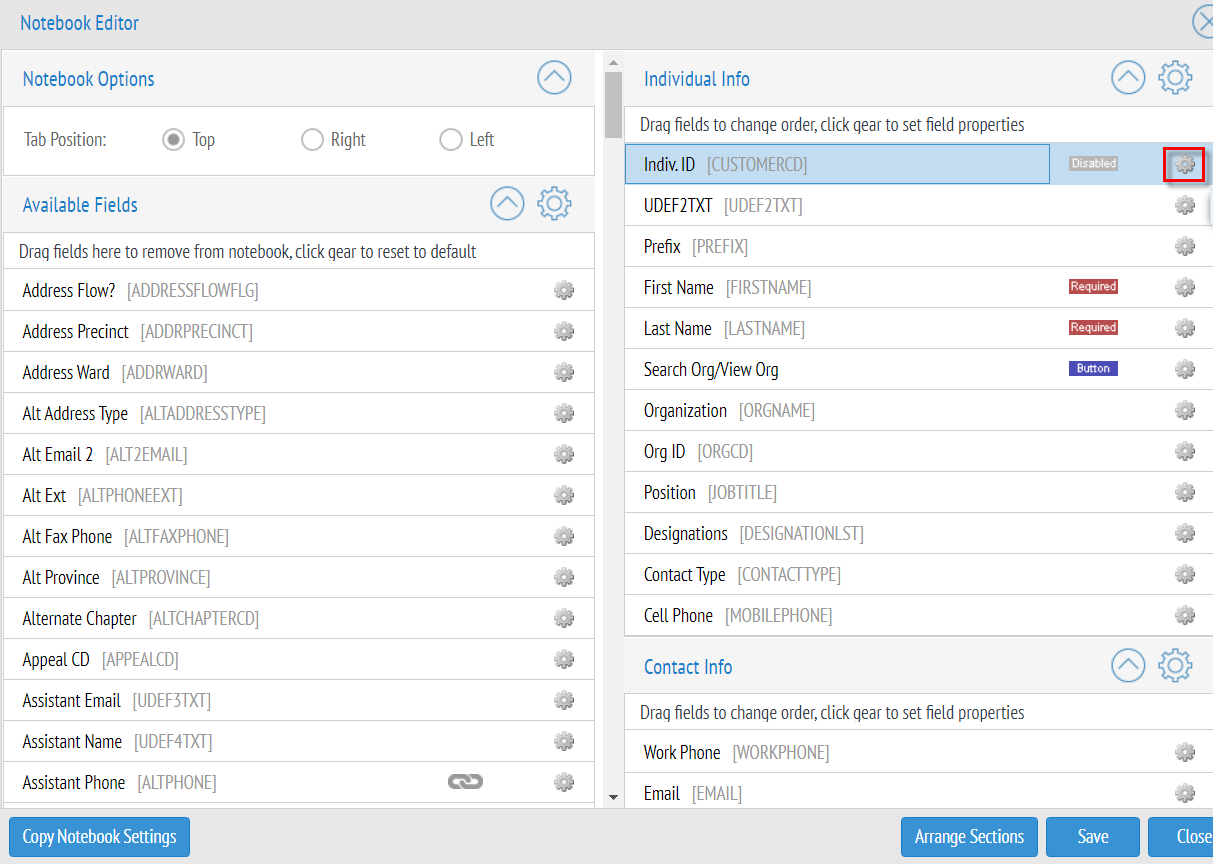The height and width of the screenshot is (864, 1213).
Task: Click gear icon for Indiv. ID field
Action: coord(1185,164)
